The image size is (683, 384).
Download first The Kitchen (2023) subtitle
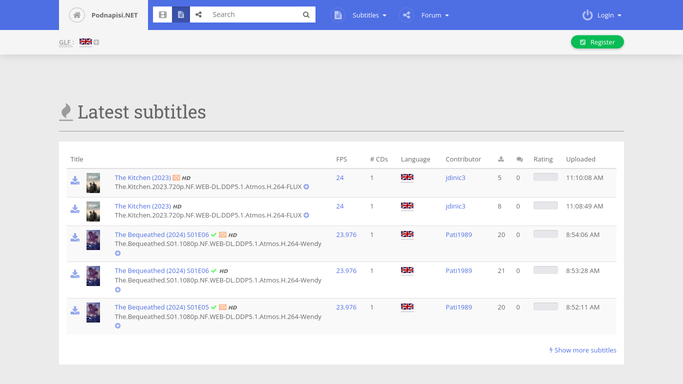coord(75,180)
